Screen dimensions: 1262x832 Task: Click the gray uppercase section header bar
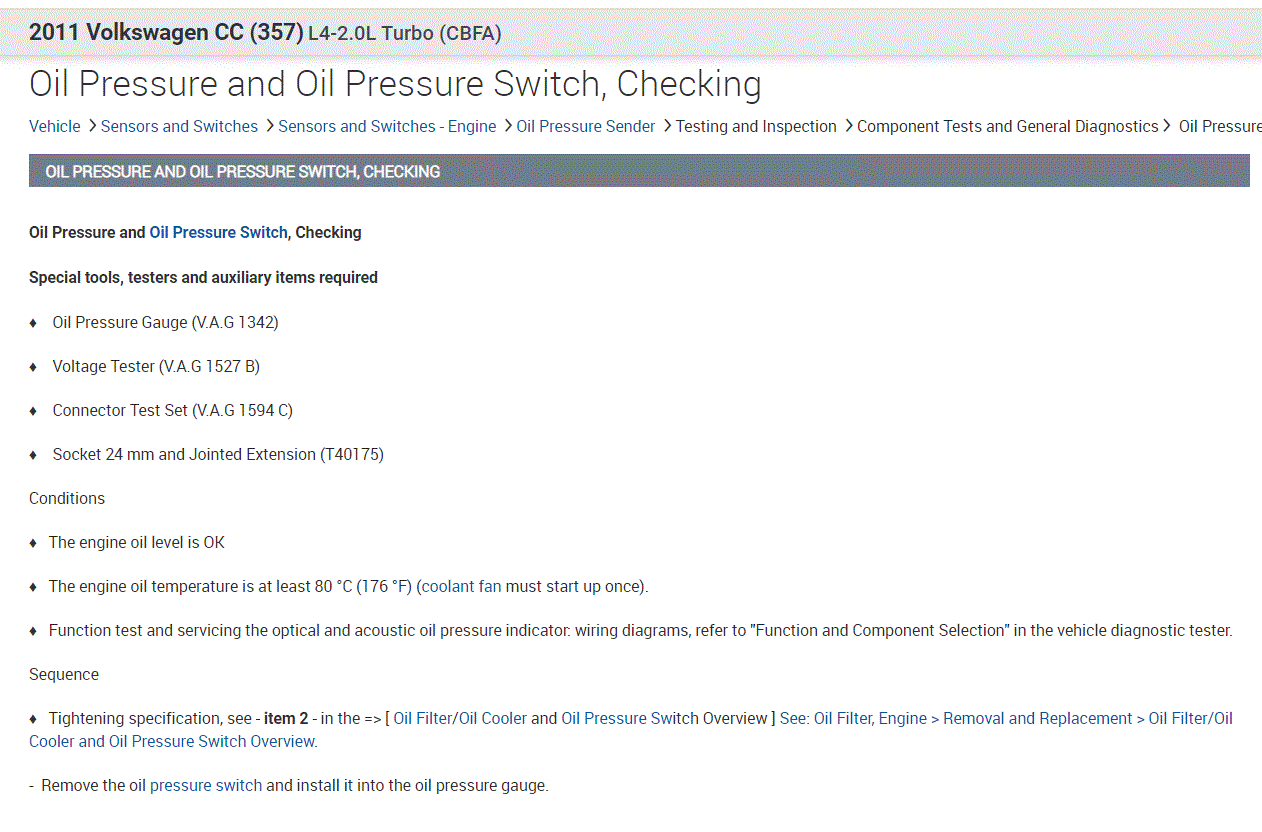(x=639, y=171)
